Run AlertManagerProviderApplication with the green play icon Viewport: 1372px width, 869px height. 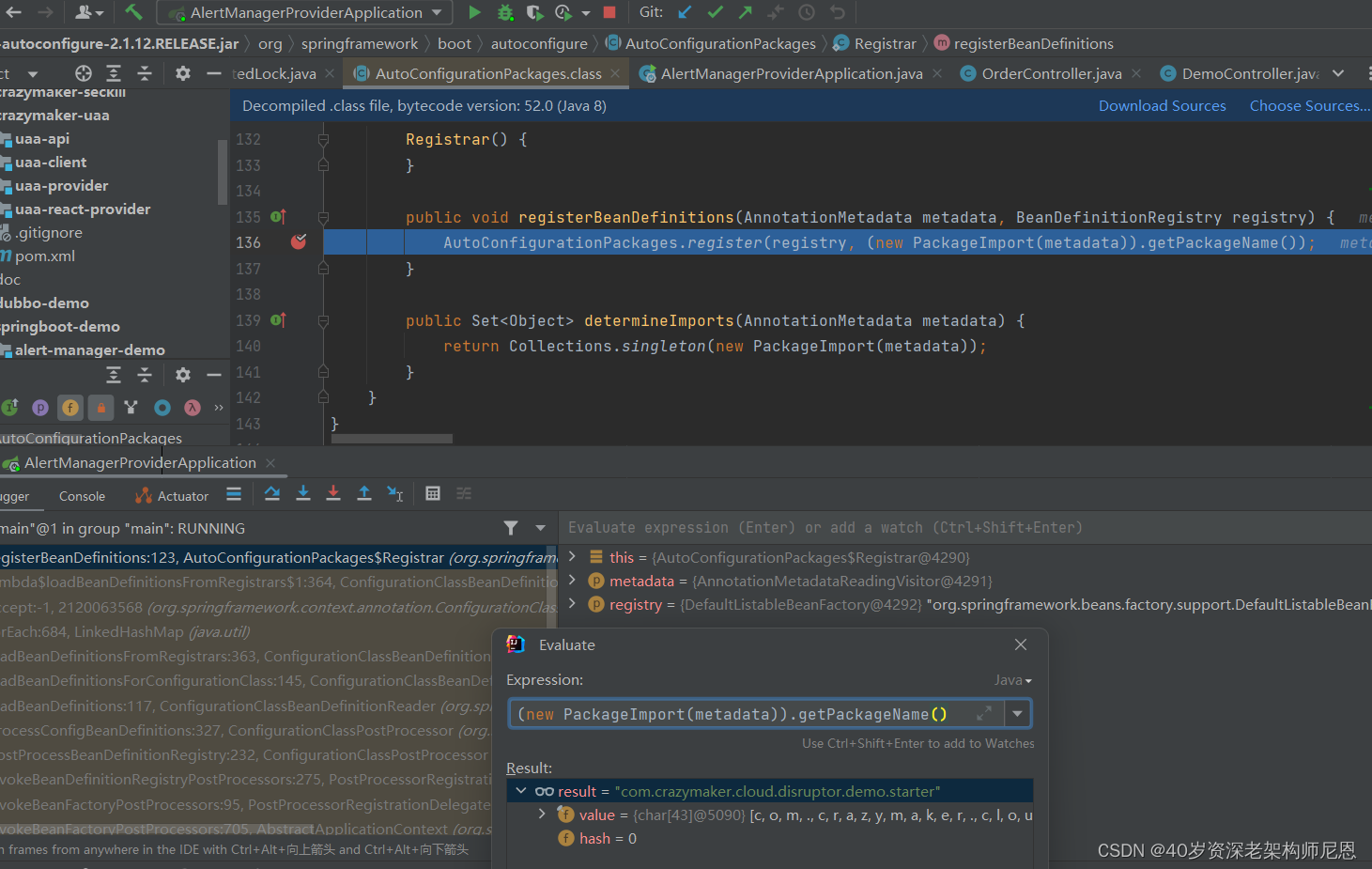pyautogui.click(x=474, y=12)
